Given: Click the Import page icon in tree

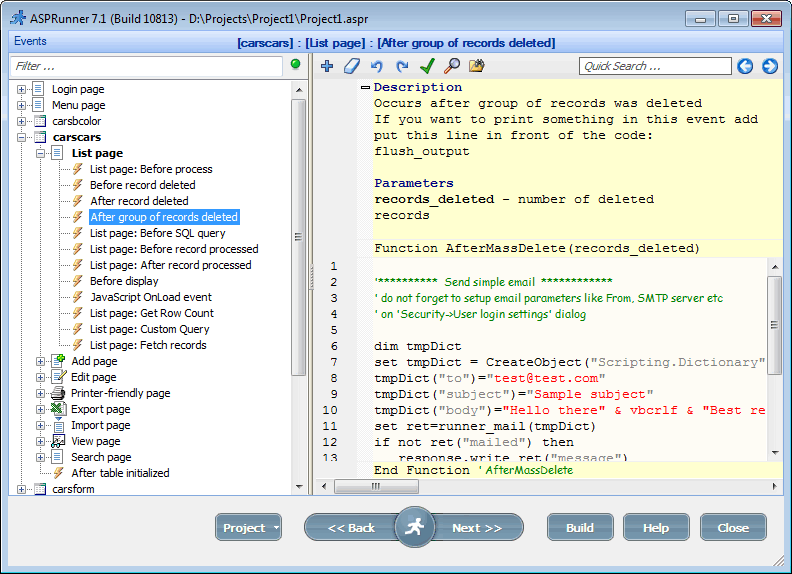Looking at the screenshot, I should tap(59, 425).
